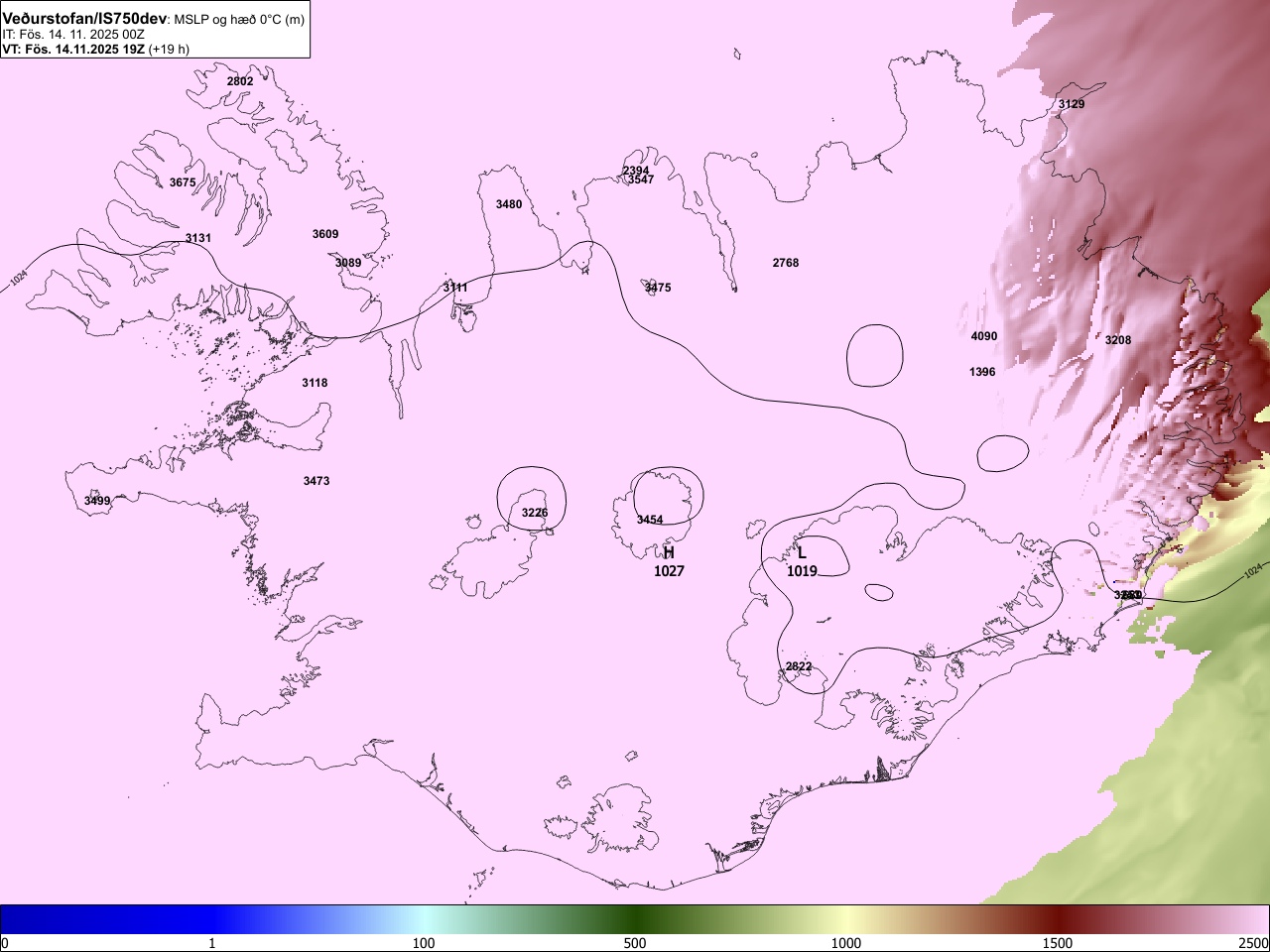Select the colorbar label 1500
This screenshot has width=1270, height=952.
(1058, 943)
